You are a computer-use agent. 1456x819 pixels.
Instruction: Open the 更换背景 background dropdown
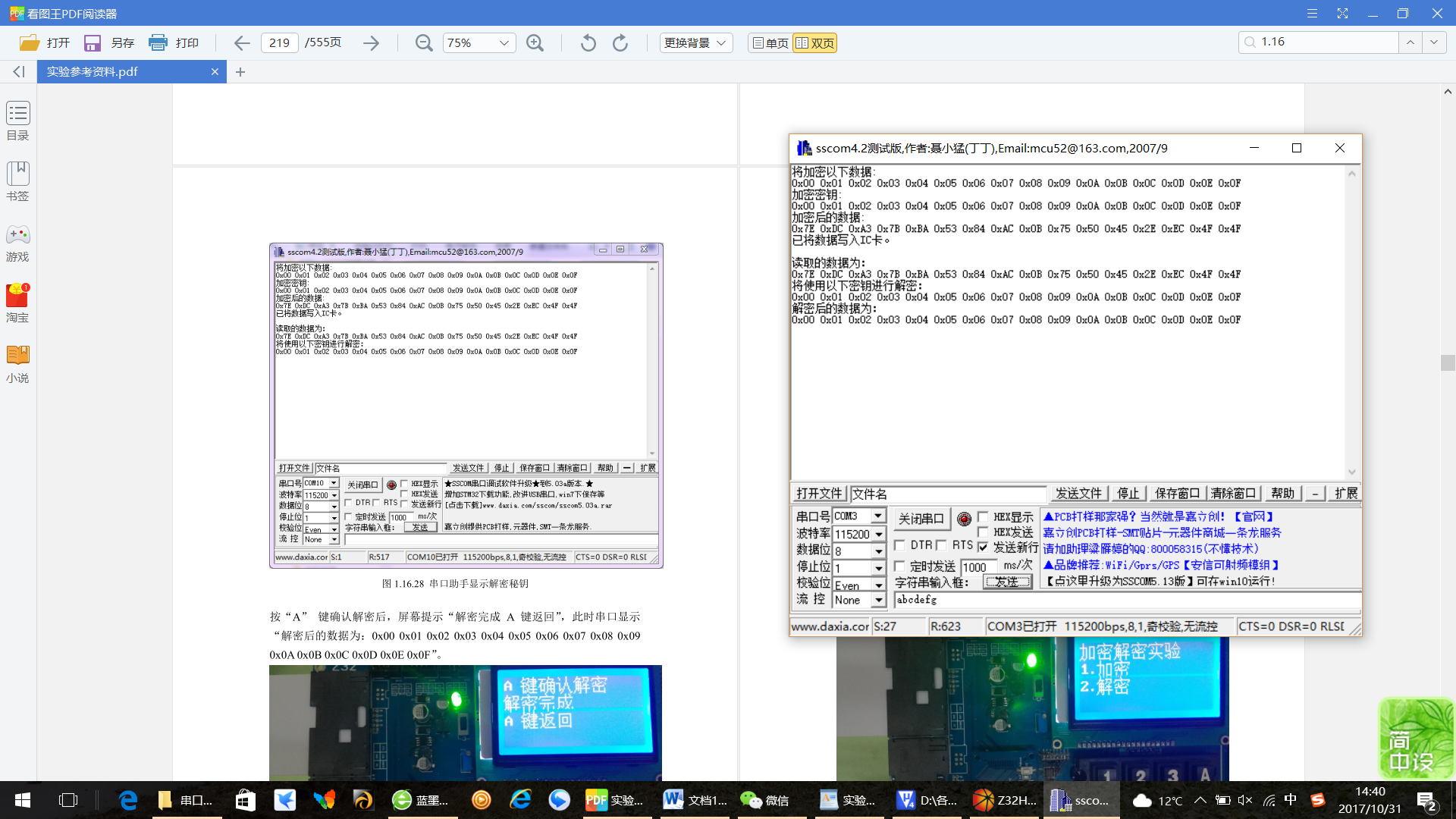(x=696, y=43)
